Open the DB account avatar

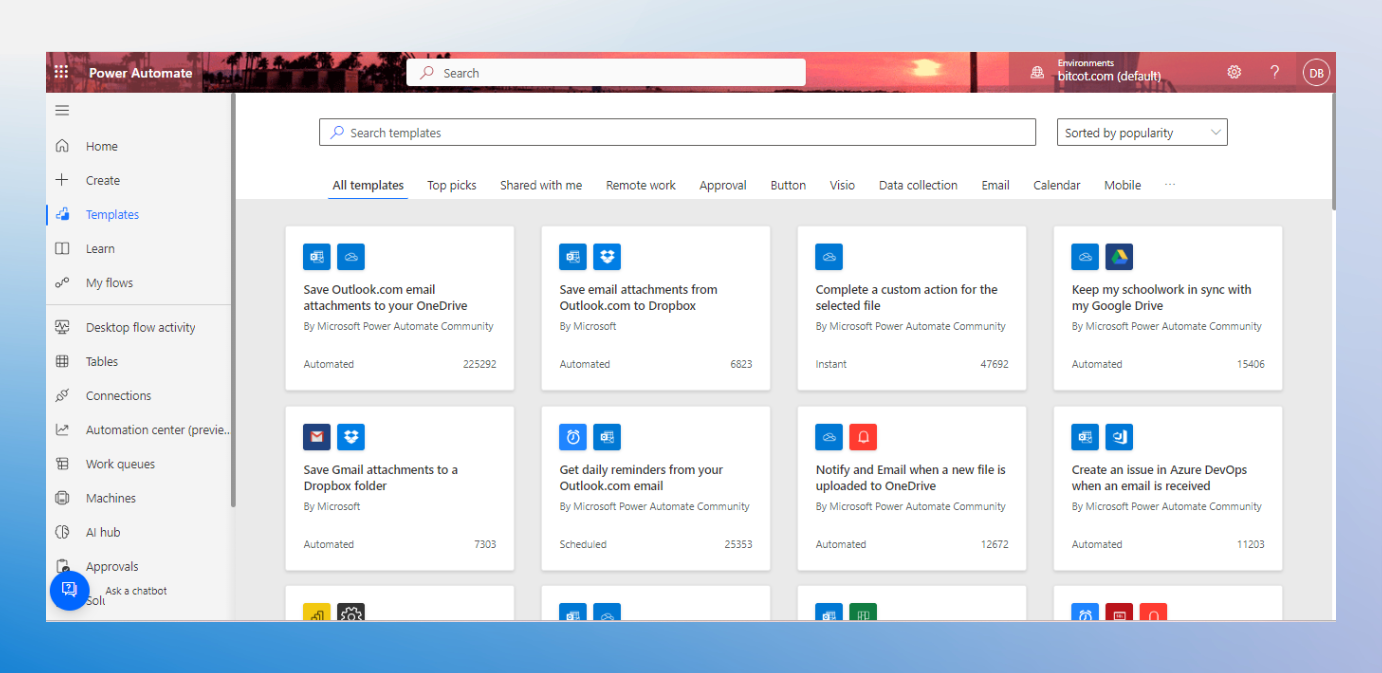tap(1316, 72)
